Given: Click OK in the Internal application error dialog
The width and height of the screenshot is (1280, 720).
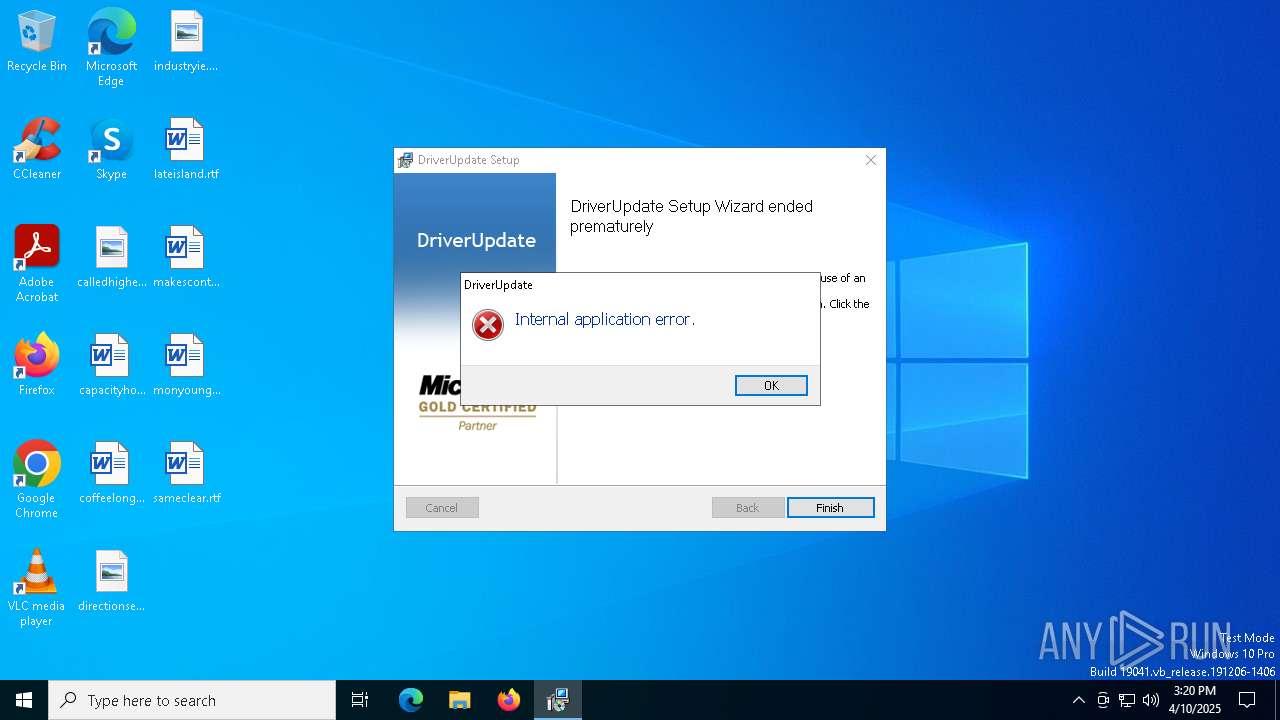Looking at the screenshot, I should click(771, 386).
